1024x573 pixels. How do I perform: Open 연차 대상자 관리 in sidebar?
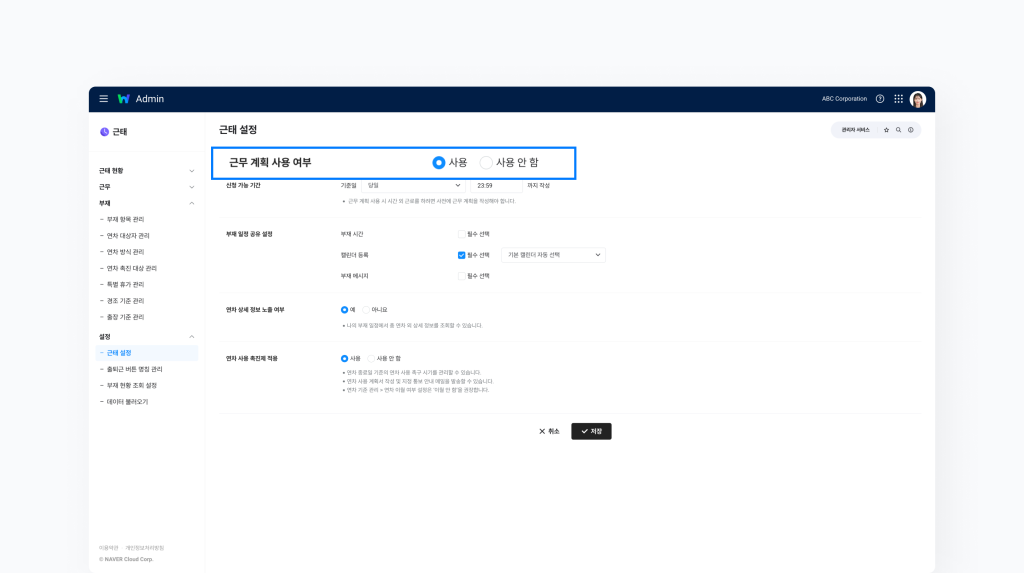pos(128,236)
